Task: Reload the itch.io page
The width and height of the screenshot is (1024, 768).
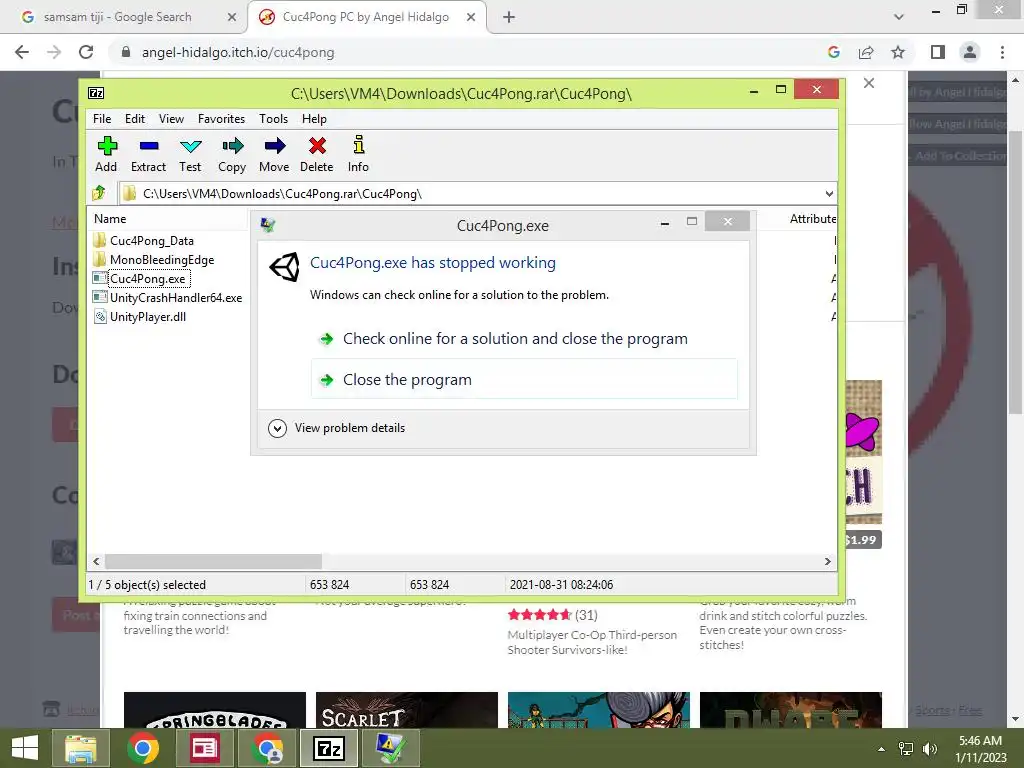Action: pos(86,52)
